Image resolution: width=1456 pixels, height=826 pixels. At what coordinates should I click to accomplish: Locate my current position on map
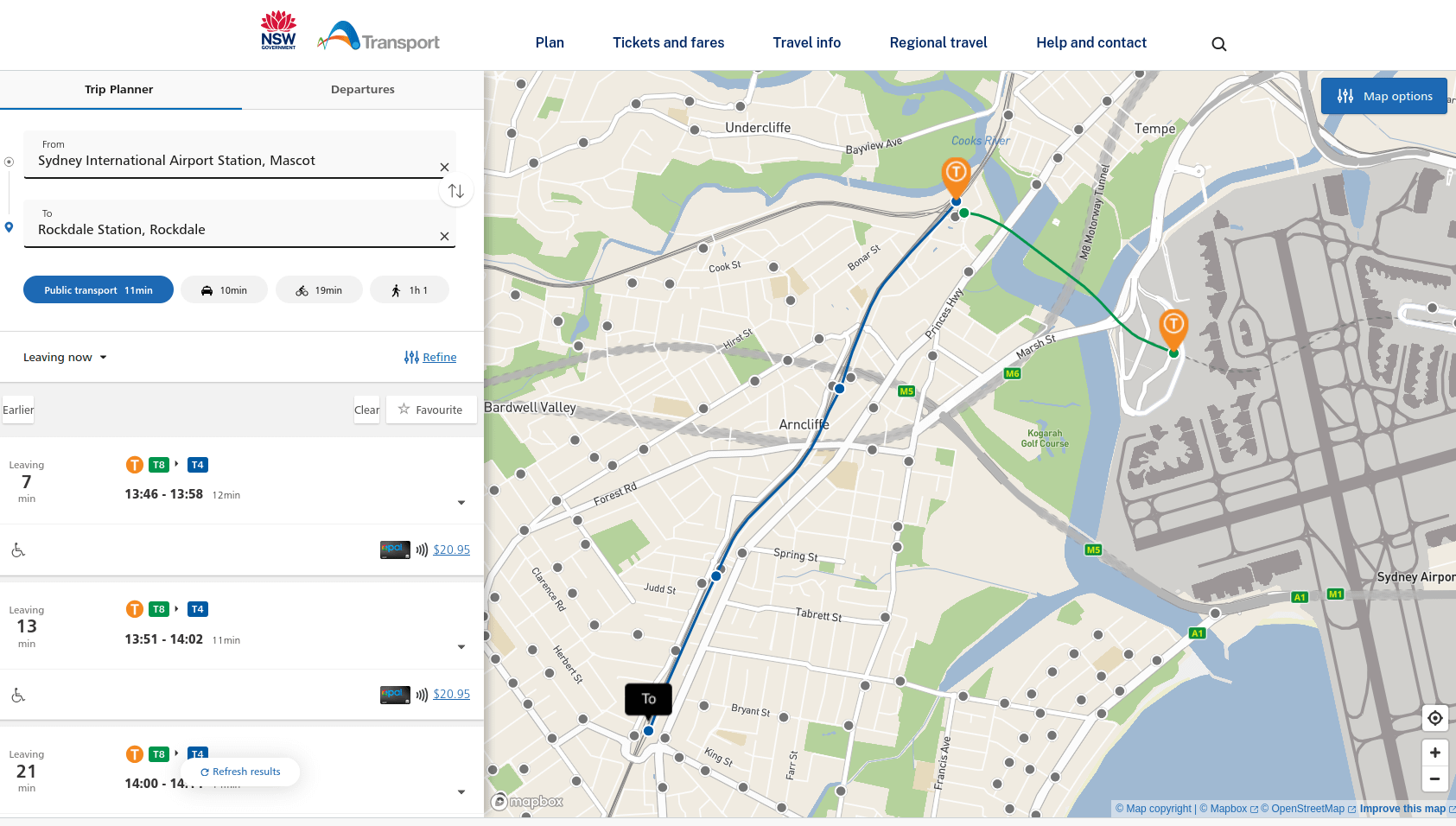[x=1434, y=718]
